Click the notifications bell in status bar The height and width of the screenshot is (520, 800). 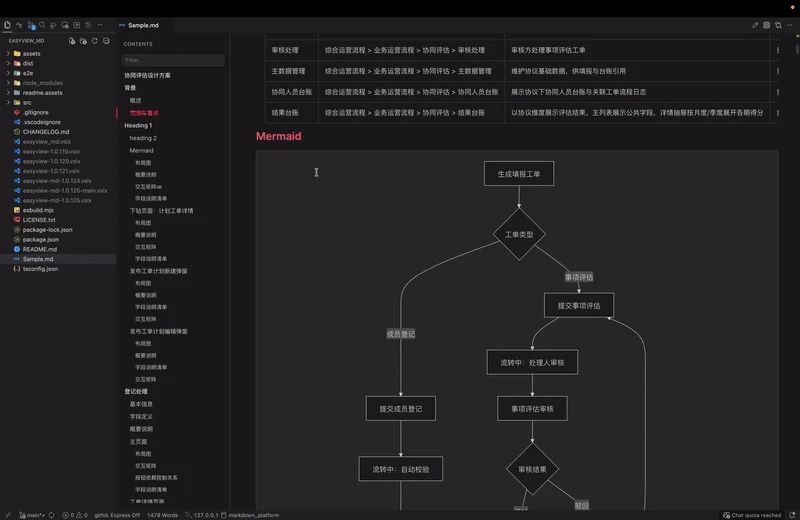[x=792, y=515]
